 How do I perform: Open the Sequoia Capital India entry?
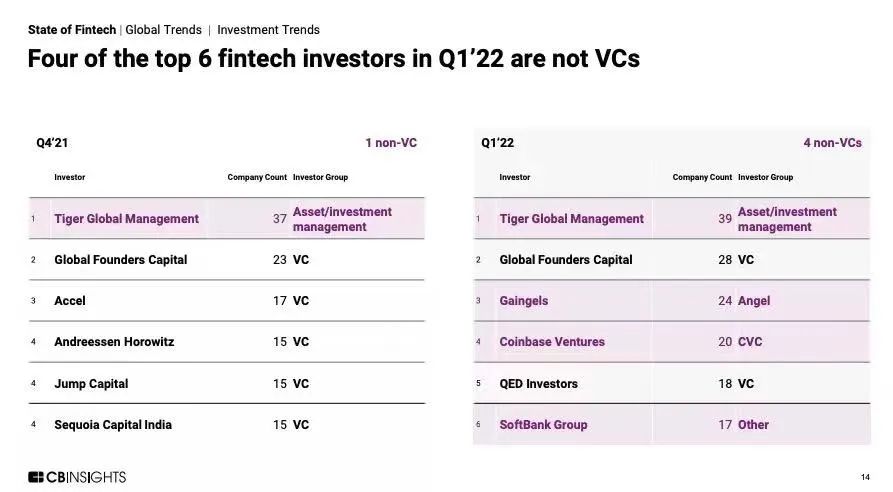pos(113,425)
